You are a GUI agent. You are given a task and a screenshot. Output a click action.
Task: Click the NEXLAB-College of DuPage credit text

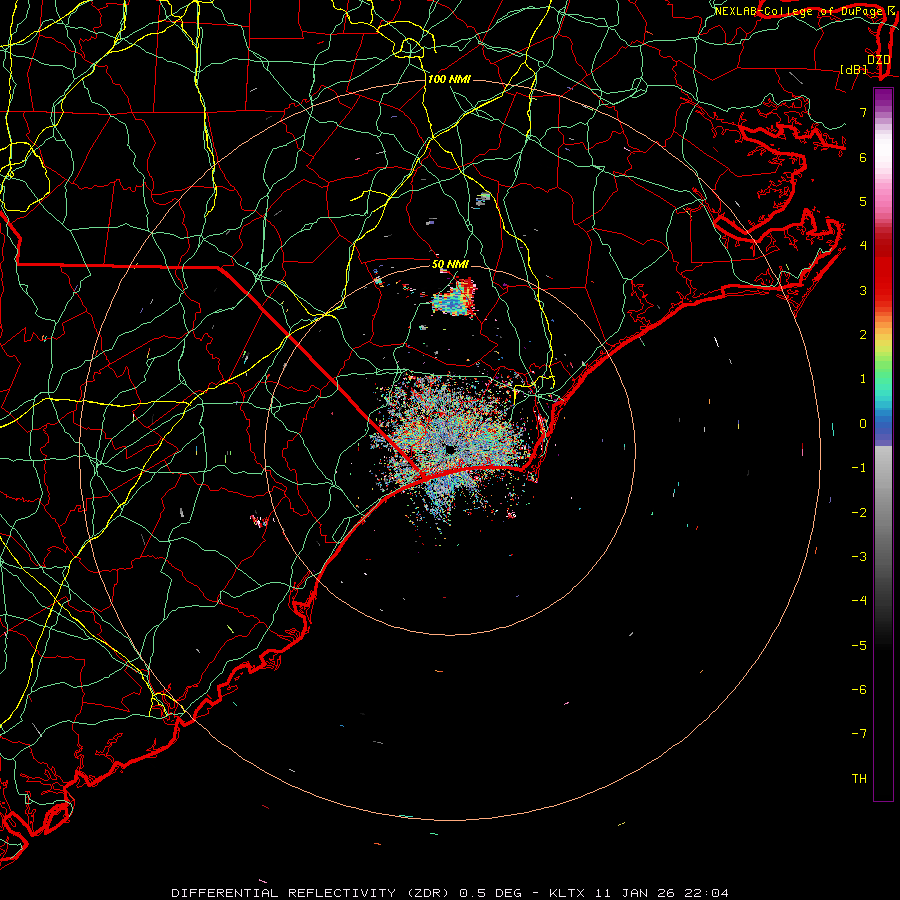[800, 11]
